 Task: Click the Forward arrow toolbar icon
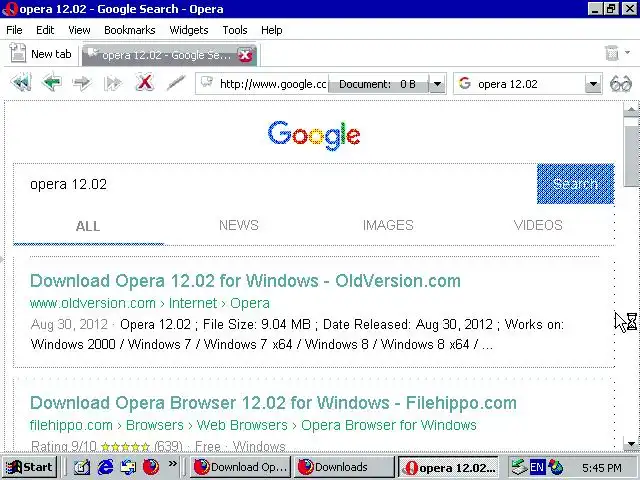click(x=82, y=83)
